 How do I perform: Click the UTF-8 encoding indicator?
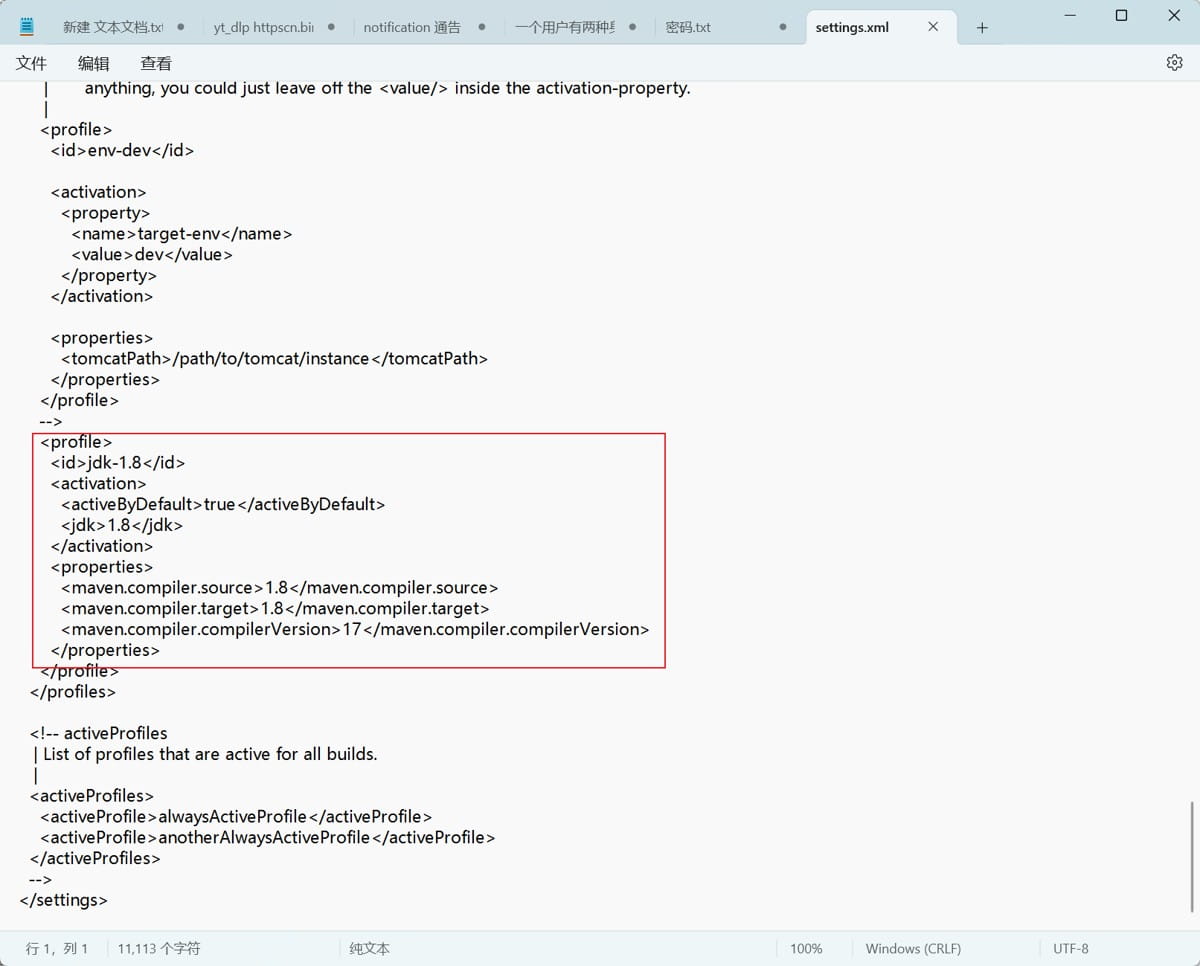point(1070,948)
